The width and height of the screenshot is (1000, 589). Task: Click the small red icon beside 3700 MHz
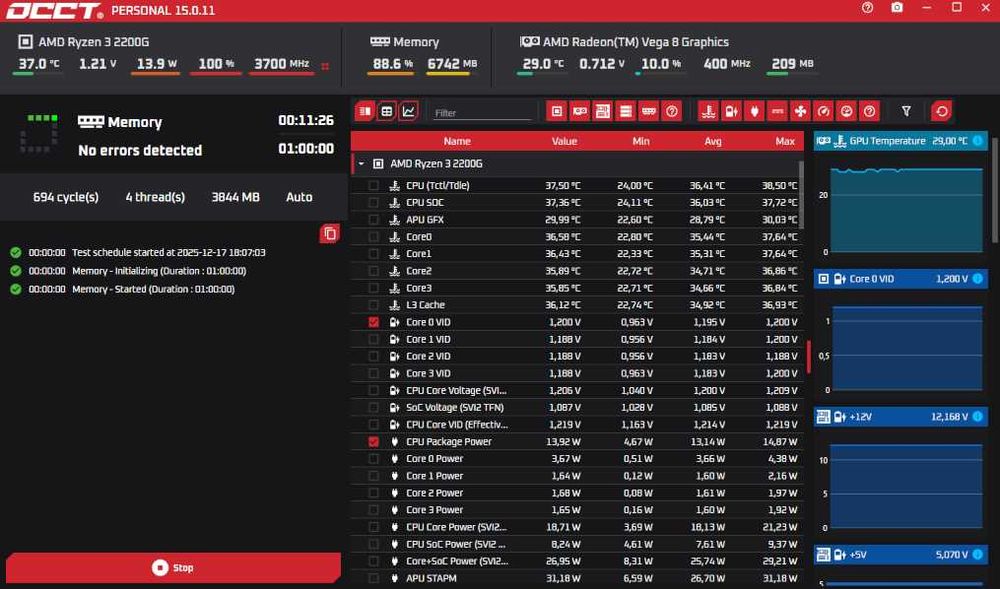[x=325, y=66]
